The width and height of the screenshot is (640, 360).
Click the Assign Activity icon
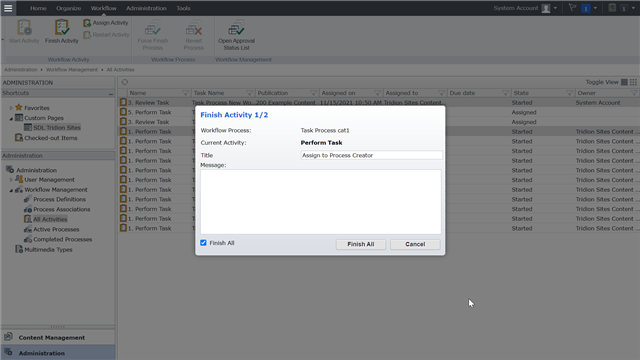click(x=87, y=23)
